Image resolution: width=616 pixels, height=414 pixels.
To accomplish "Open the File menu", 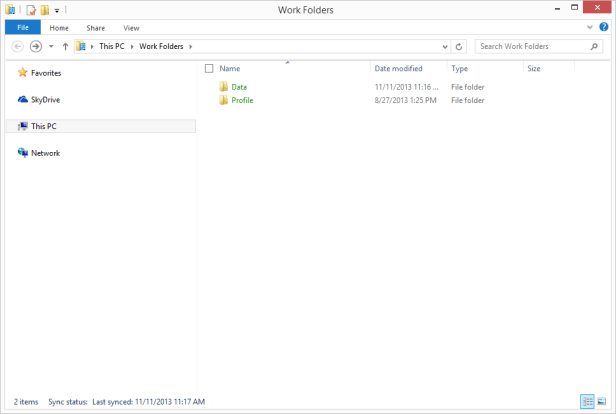I will 22,28.
